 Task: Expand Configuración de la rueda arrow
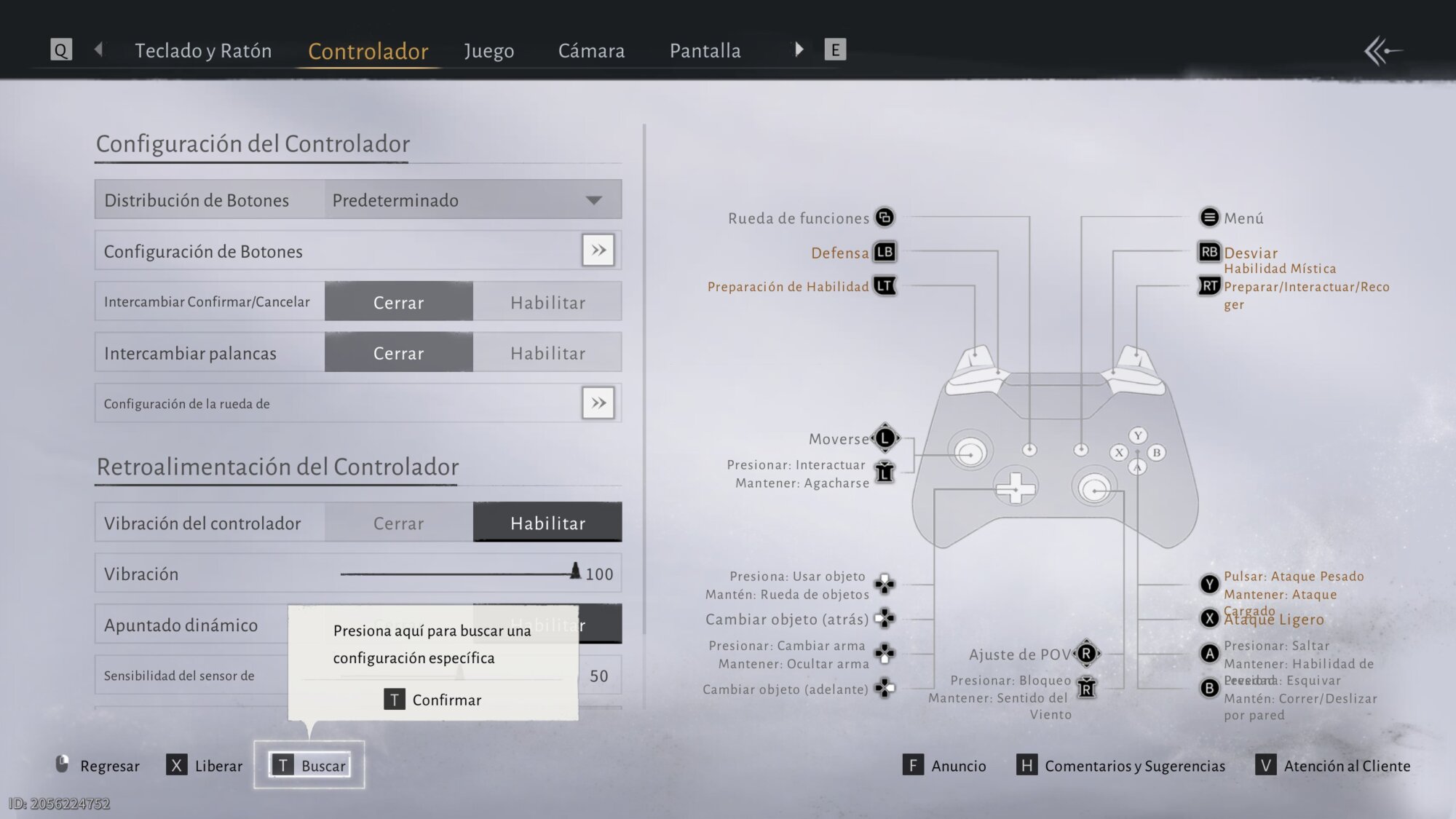click(598, 403)
